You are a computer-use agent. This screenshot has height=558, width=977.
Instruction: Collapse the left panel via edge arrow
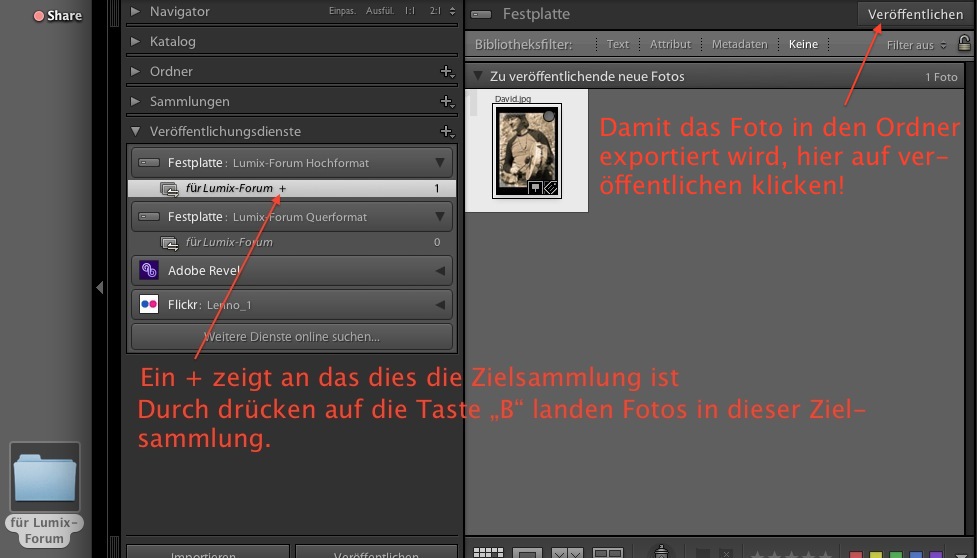point(99,288)
